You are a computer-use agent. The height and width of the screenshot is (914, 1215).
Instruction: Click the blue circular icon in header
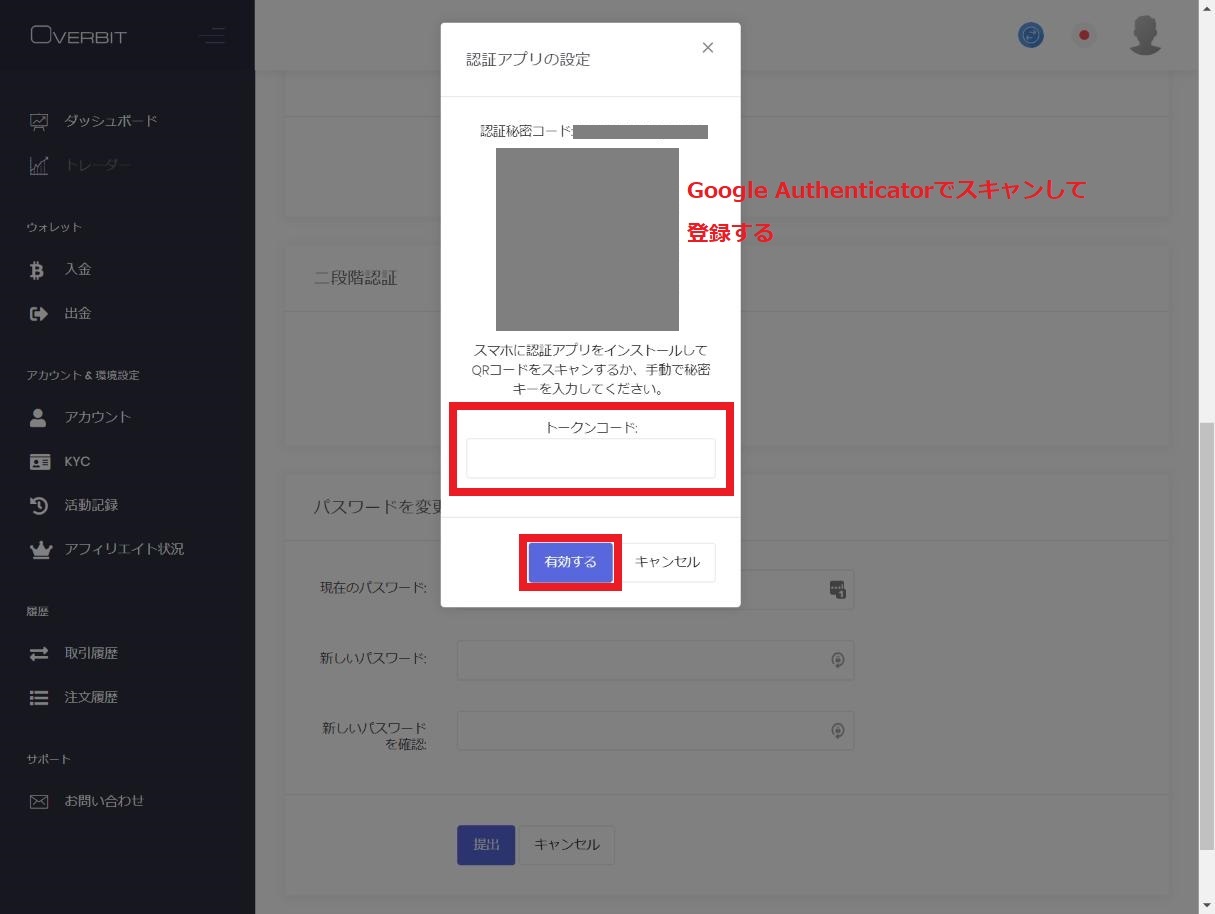click(1030, 36)
